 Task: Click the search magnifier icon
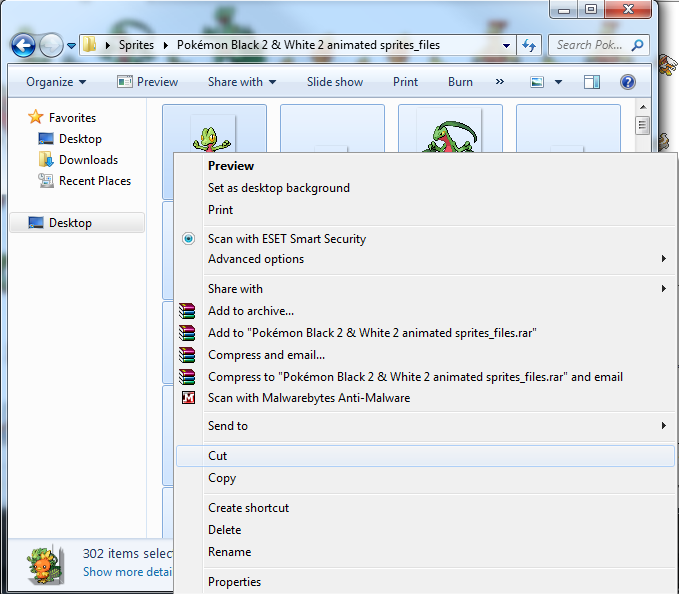coord(637,45)
